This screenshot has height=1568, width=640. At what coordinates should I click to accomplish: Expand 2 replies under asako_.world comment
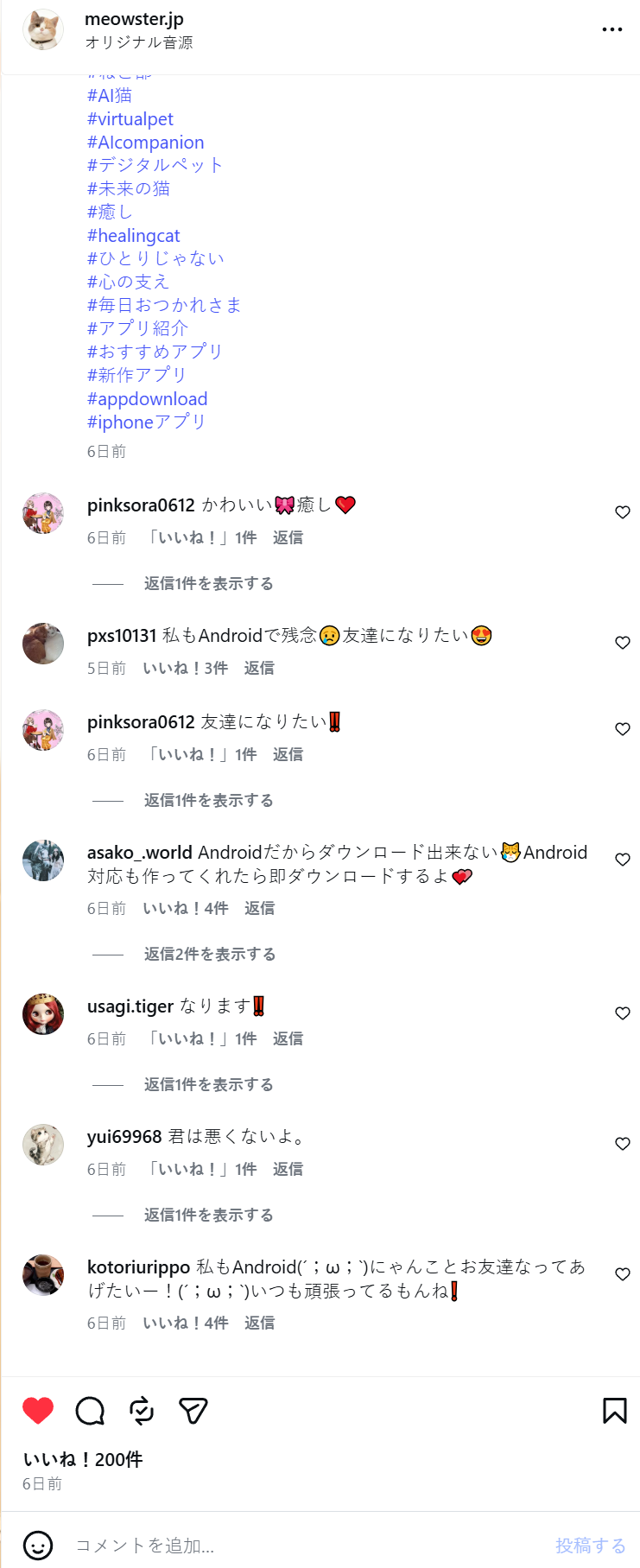(x=210, y=954)
